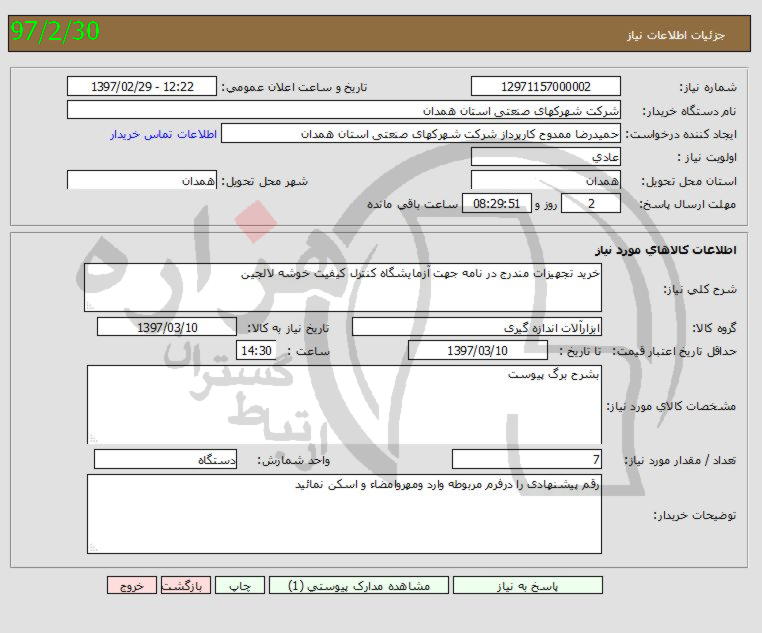762x633 pixels.
Task: Select the تاریخ نیاز به کالا date field
Action: click(167, 327)
